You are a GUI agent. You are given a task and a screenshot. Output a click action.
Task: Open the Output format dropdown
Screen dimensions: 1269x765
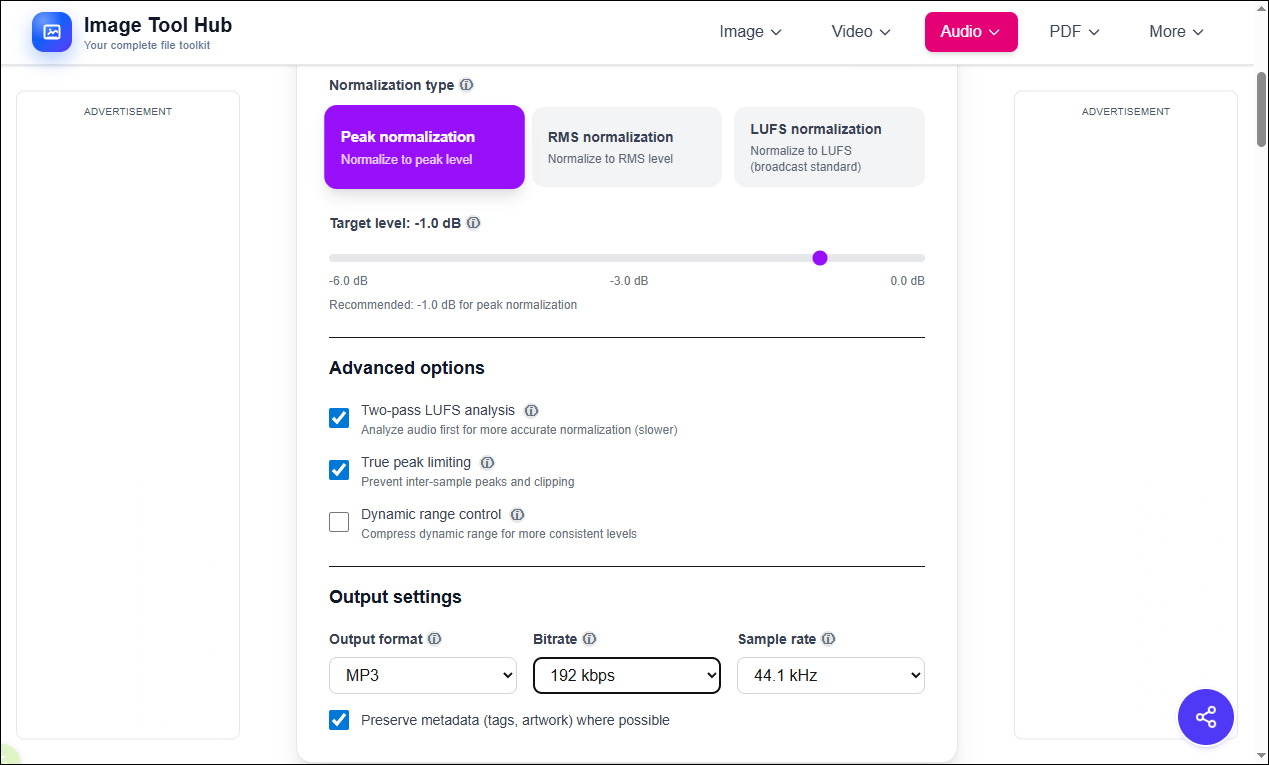click(422, 675)
